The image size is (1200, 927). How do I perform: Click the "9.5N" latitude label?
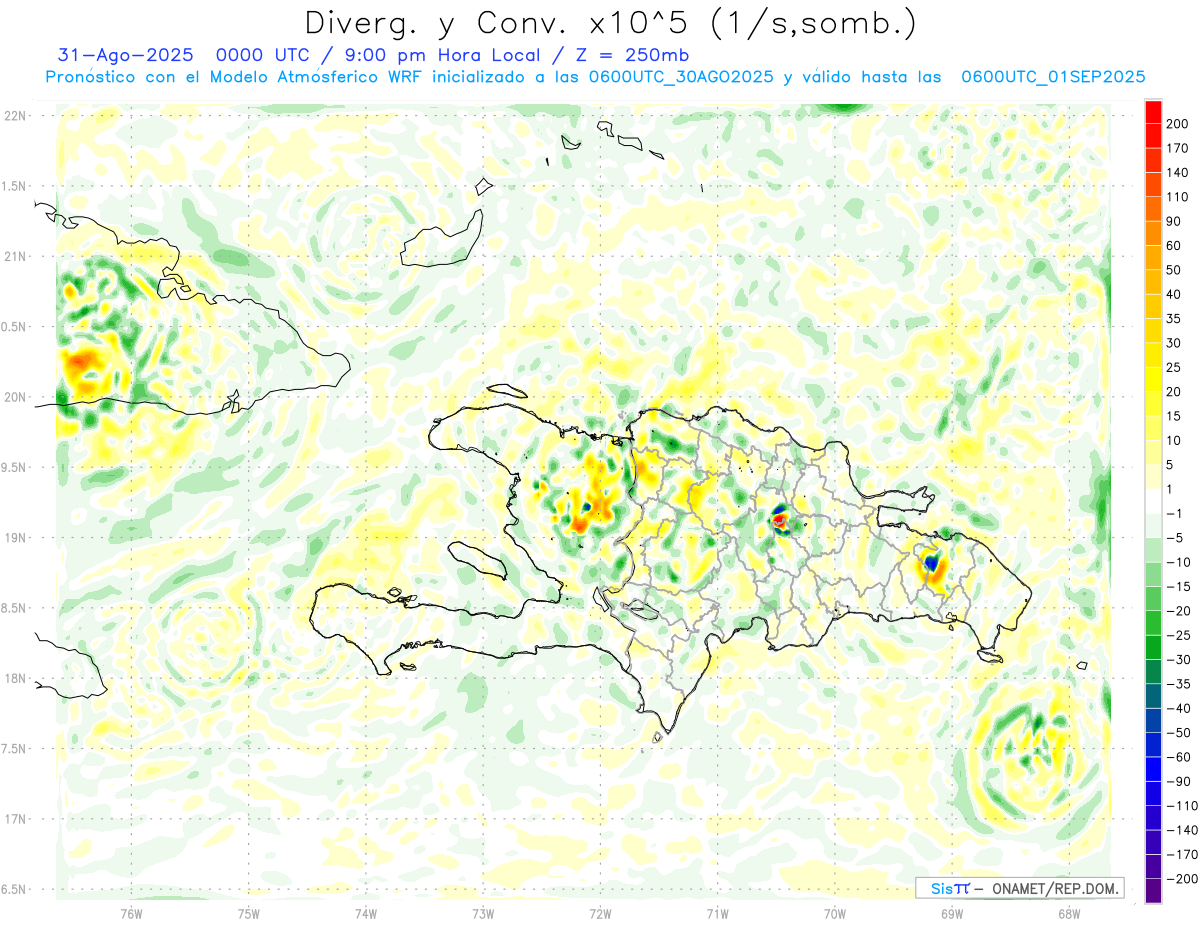[x=13, y=467]
